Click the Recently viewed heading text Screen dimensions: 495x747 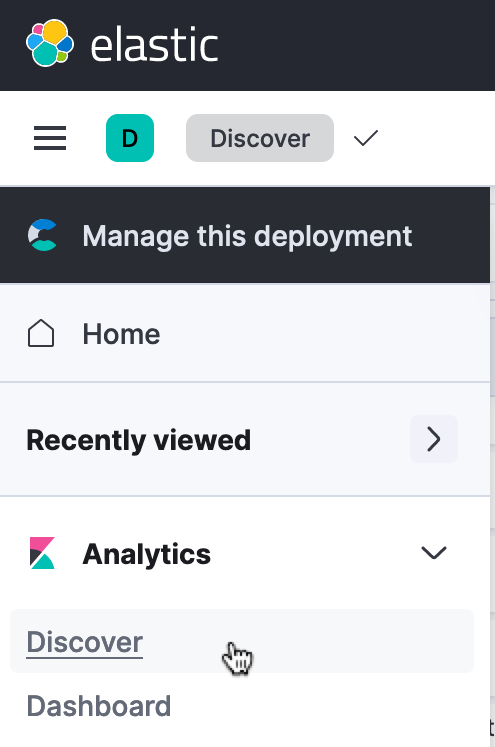pos(139,440)
